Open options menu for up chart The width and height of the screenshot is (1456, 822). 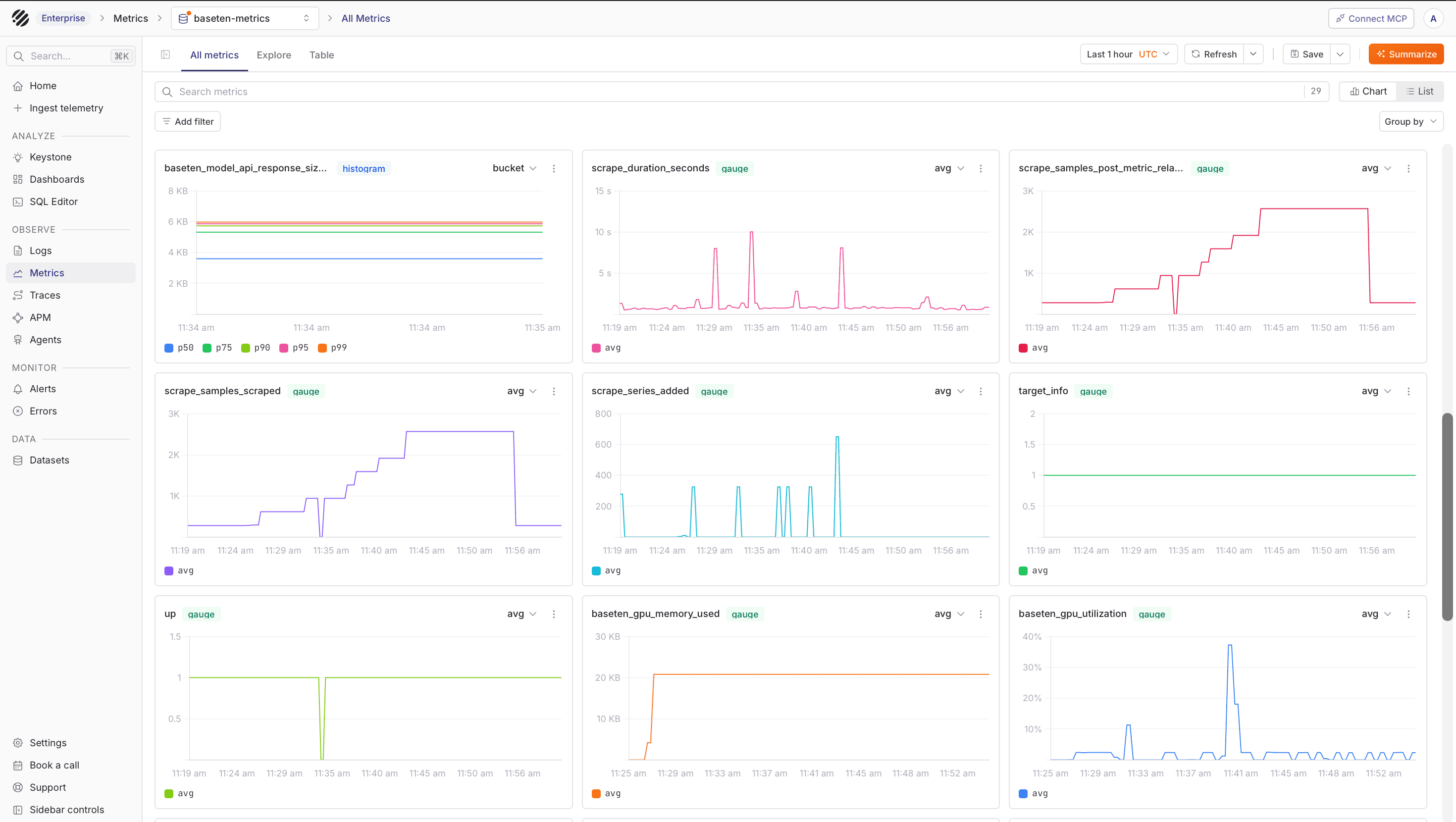[554, 614]
